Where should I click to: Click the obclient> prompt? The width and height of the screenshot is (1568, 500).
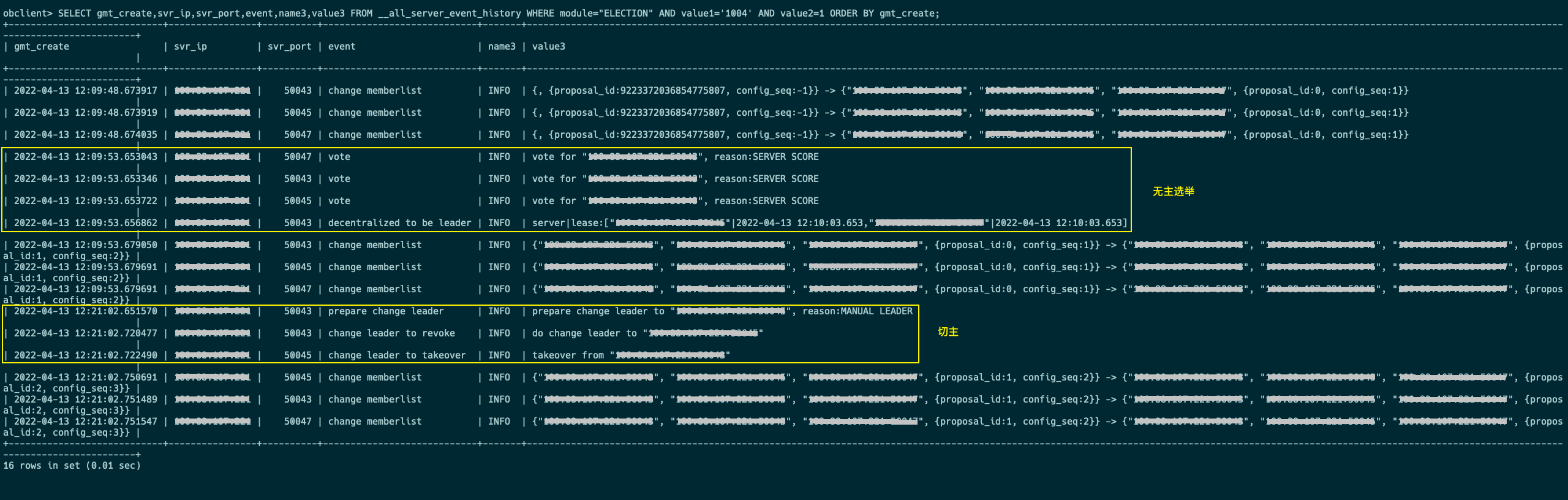click(28, 13)
